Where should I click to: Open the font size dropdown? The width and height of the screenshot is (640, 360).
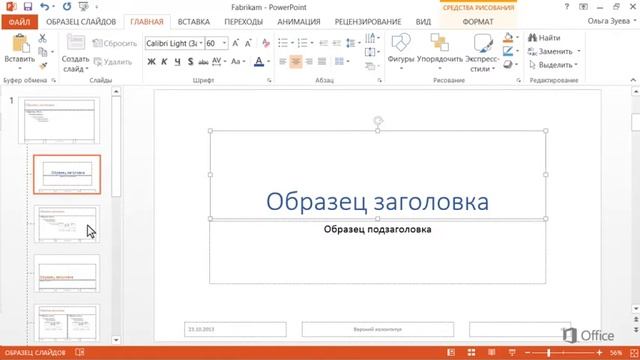pyautogui.click(x=224, y=43)
